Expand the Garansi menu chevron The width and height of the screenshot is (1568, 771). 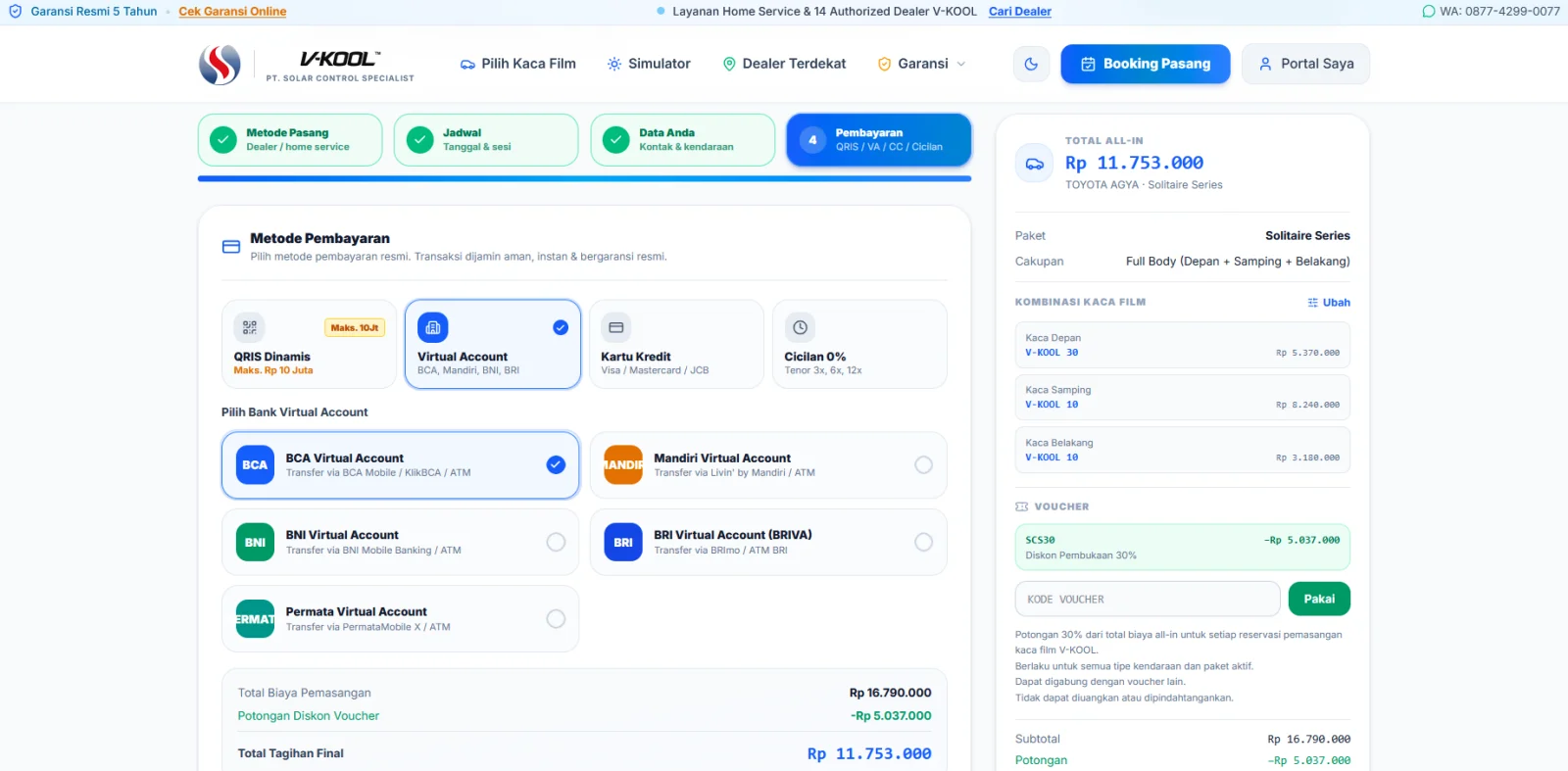point(961,65)
